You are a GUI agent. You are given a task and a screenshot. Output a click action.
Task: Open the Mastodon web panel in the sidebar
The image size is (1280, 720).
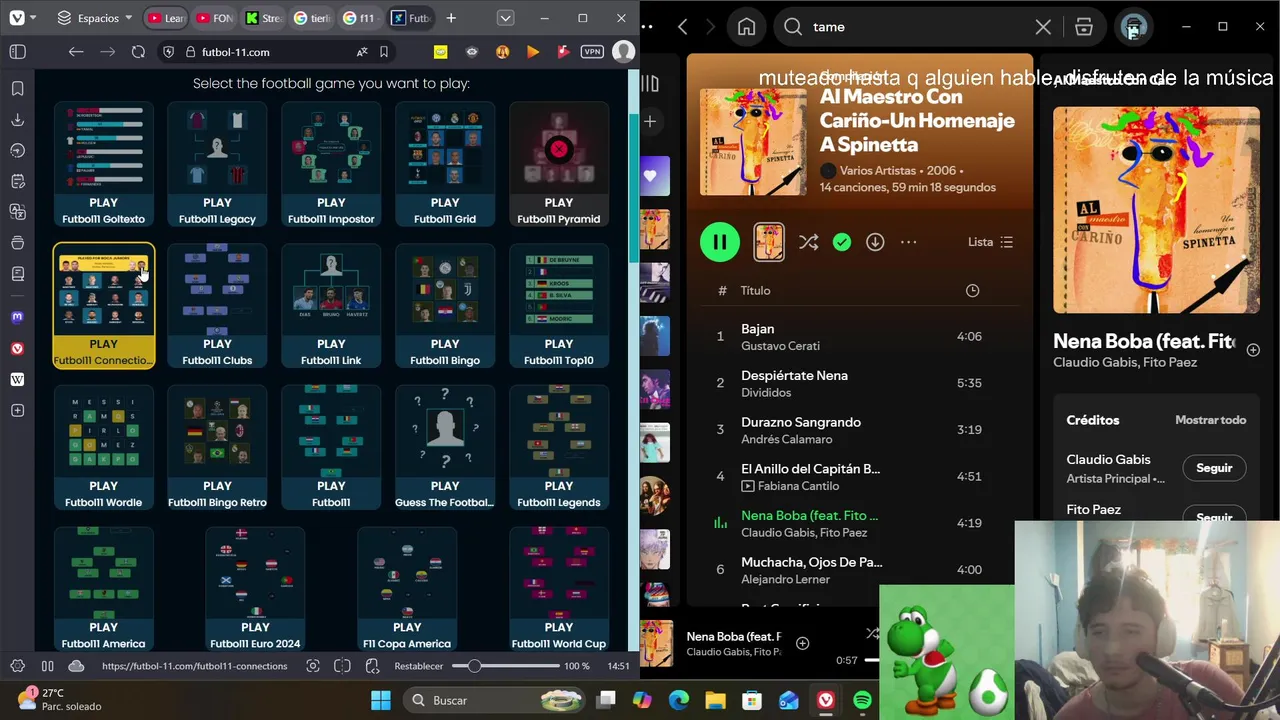17,318
